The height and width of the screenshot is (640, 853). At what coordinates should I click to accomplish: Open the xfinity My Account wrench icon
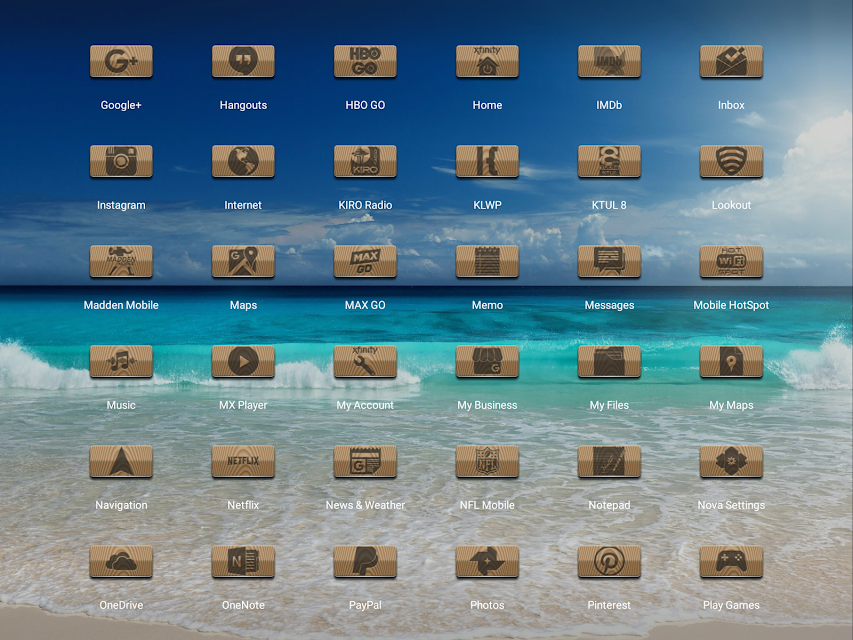(x=365, y=361)
